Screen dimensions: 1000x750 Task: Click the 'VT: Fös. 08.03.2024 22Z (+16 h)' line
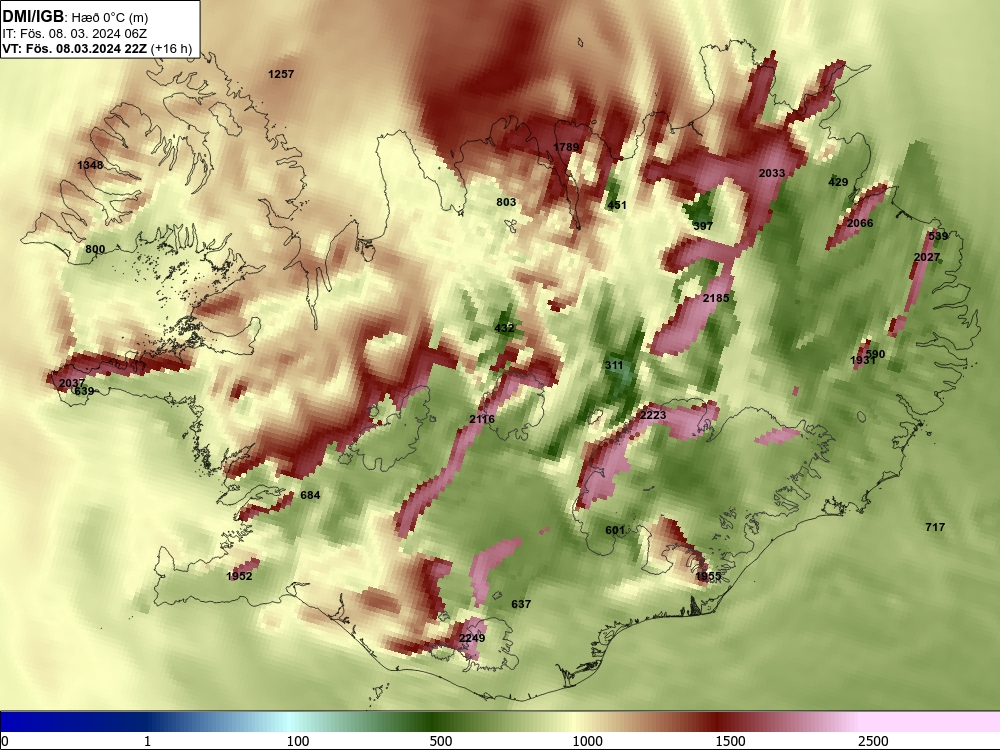[x=97, y=48]
